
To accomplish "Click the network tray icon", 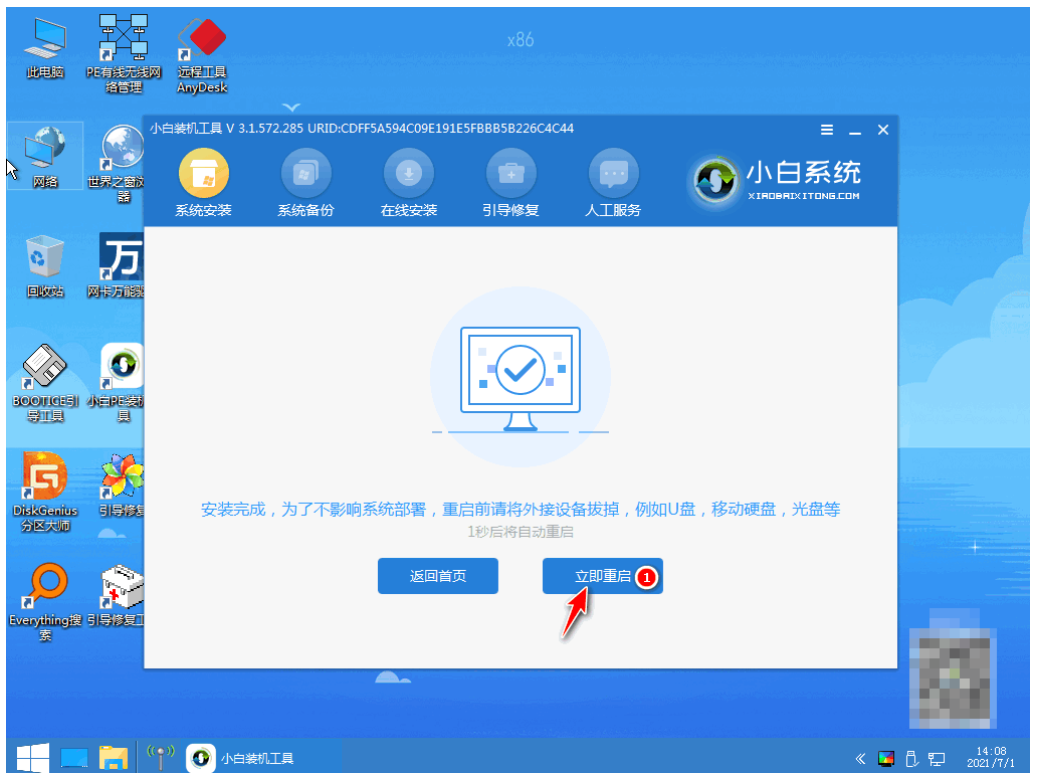I will (936, 758).
